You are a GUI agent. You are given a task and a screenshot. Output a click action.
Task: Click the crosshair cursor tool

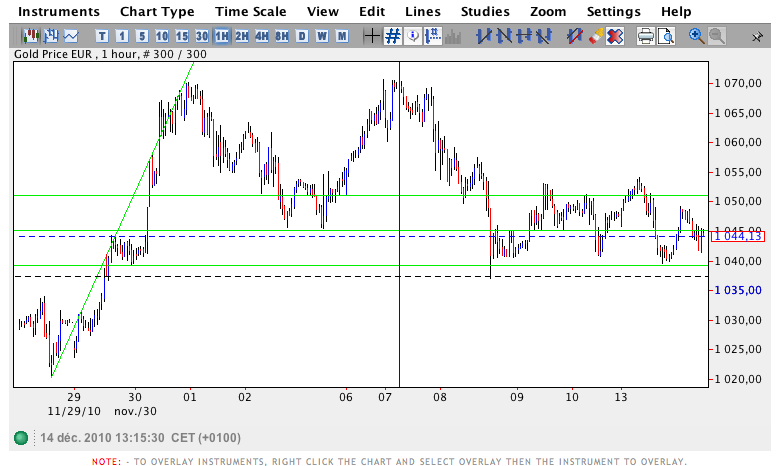point(372,36)
